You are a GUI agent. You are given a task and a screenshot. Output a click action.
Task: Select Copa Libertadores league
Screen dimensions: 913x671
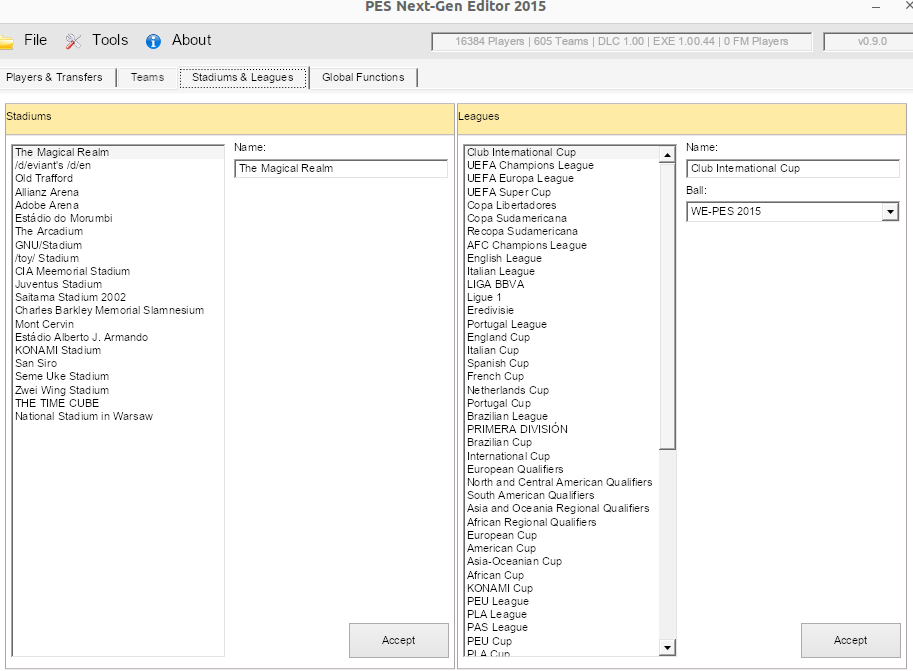pyautogui.click(x=562, y=205)
